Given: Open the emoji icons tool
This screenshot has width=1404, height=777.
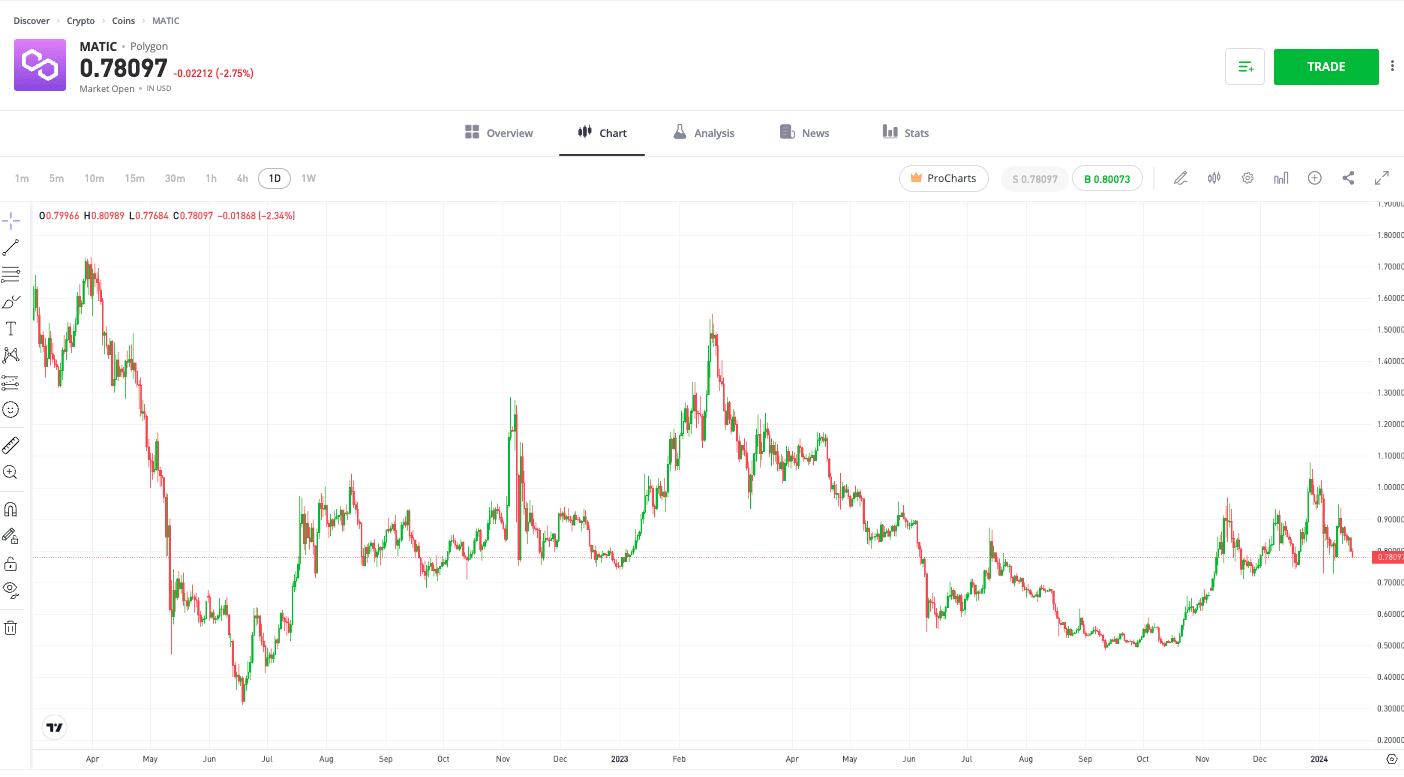Looking at the screenshot, I should pyautogui.click(x=11, y=409).
